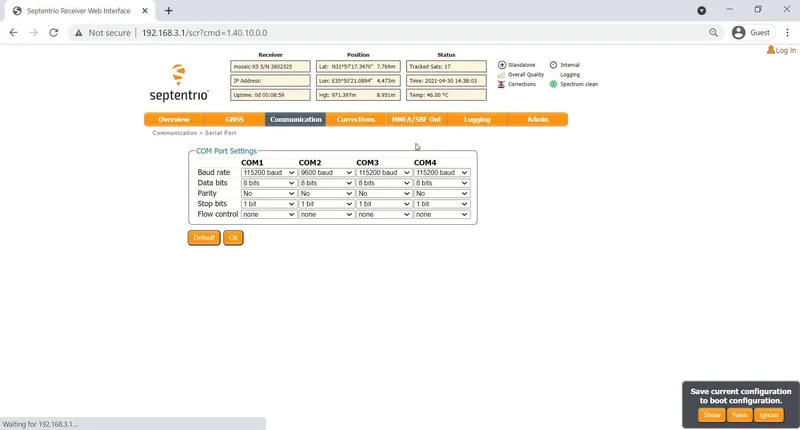Click the Temp: 46.00 °C field
The width and height of the screenshot is (800, 430).
pos(446,95)
